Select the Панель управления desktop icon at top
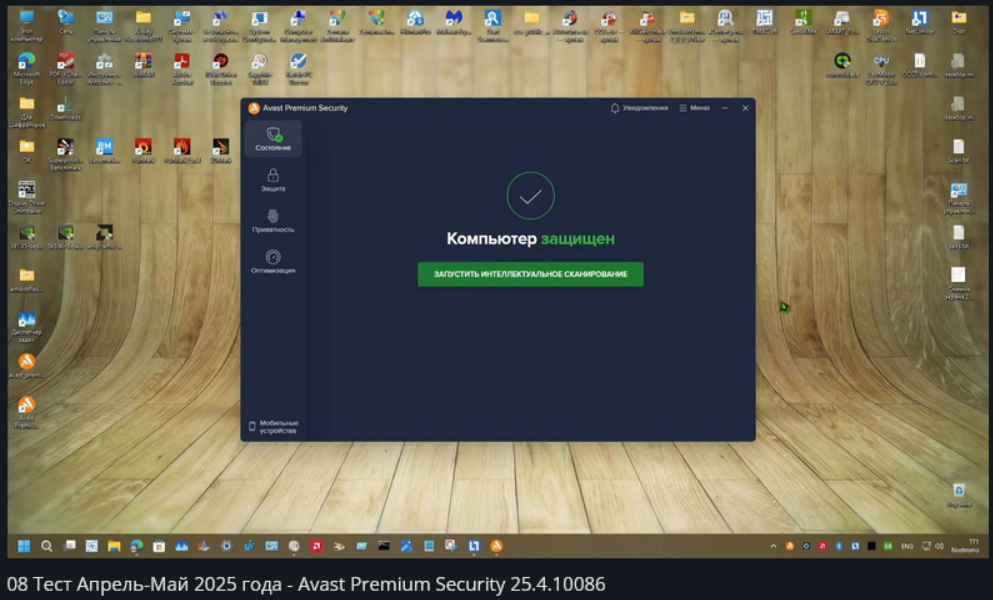 (x=104, y=26)
